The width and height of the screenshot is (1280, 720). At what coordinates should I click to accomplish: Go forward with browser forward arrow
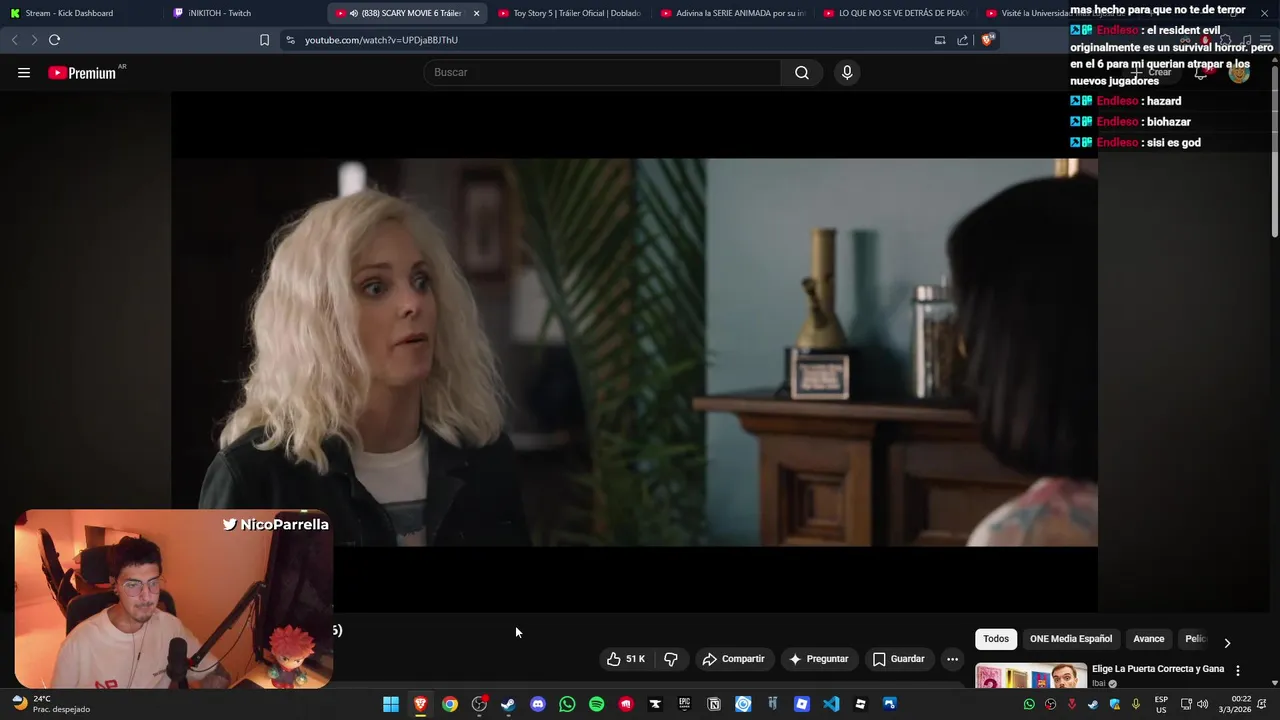[34, 40]
